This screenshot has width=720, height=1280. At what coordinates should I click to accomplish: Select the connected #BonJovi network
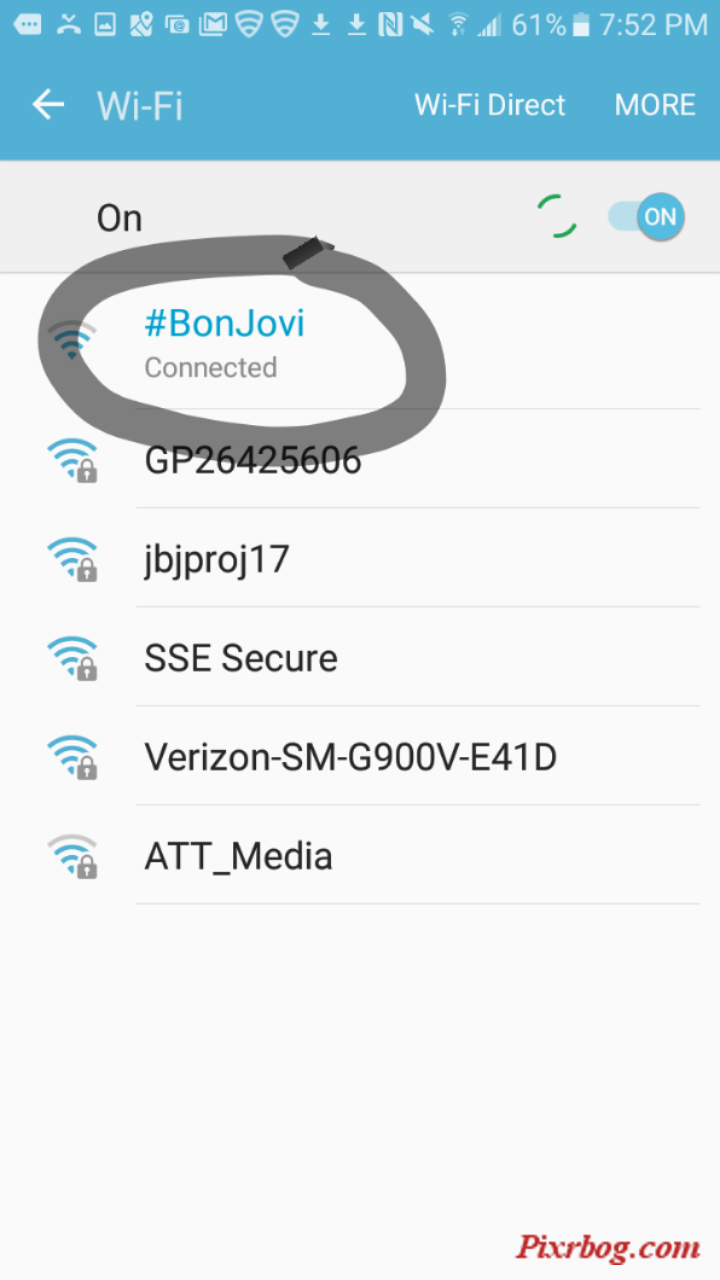(360, 341)
